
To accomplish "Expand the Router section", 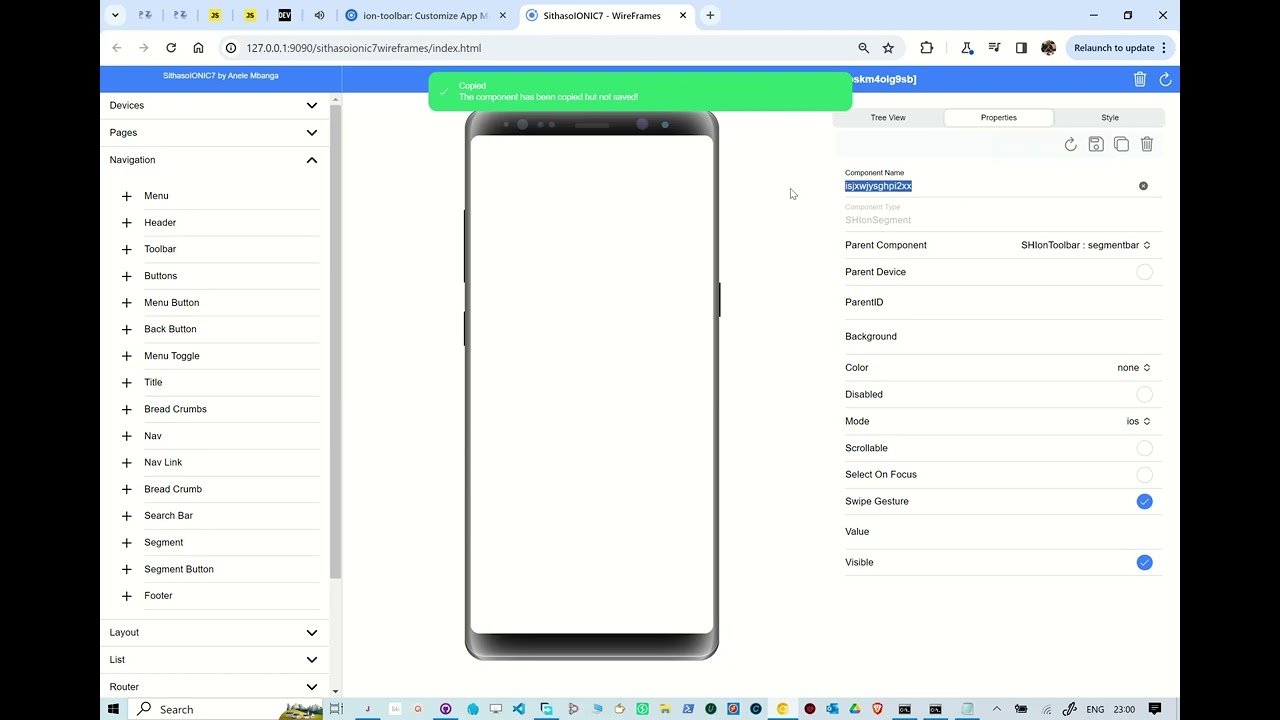I will (214, 687).
